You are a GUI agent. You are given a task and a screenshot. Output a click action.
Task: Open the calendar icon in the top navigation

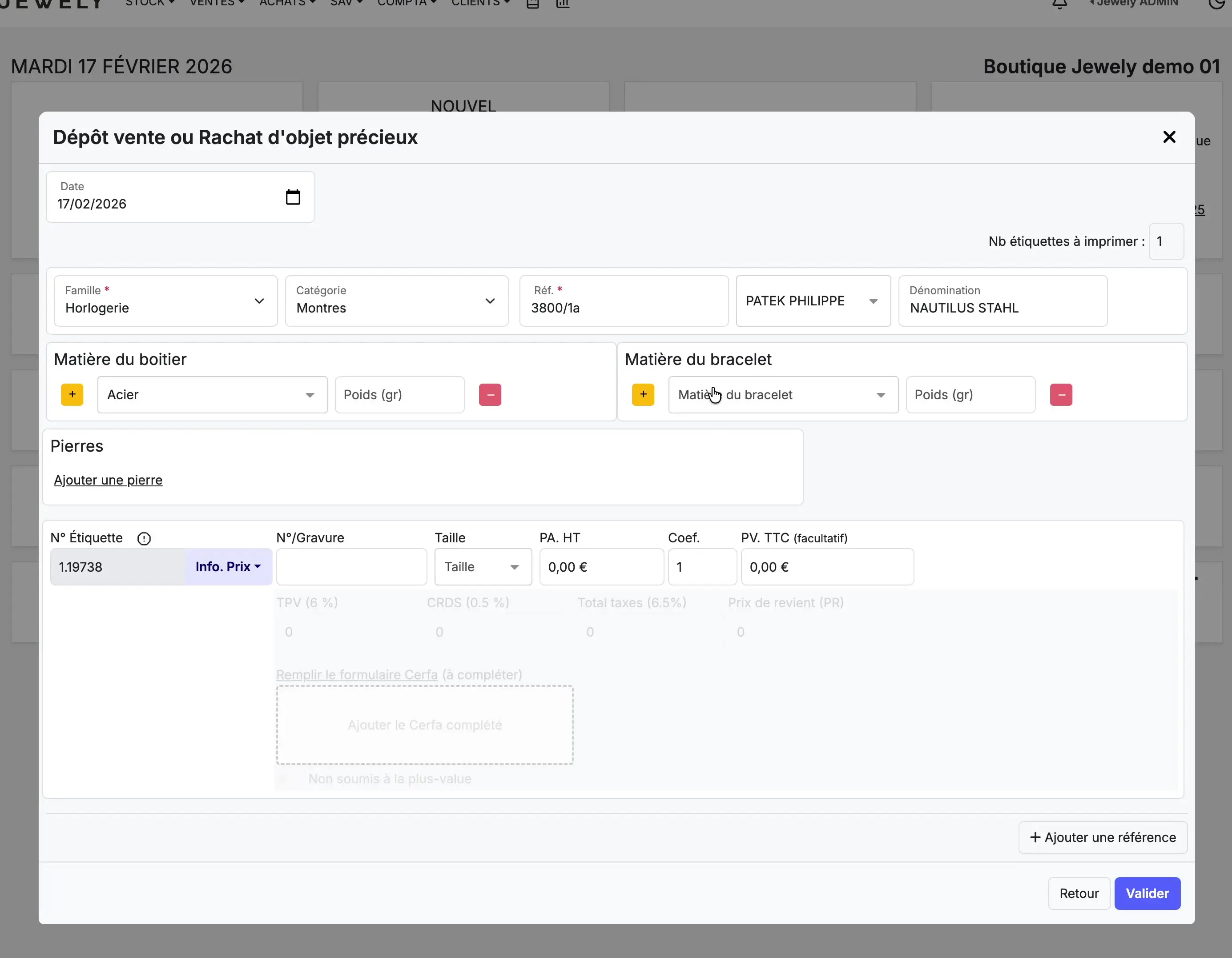(533, 4)
